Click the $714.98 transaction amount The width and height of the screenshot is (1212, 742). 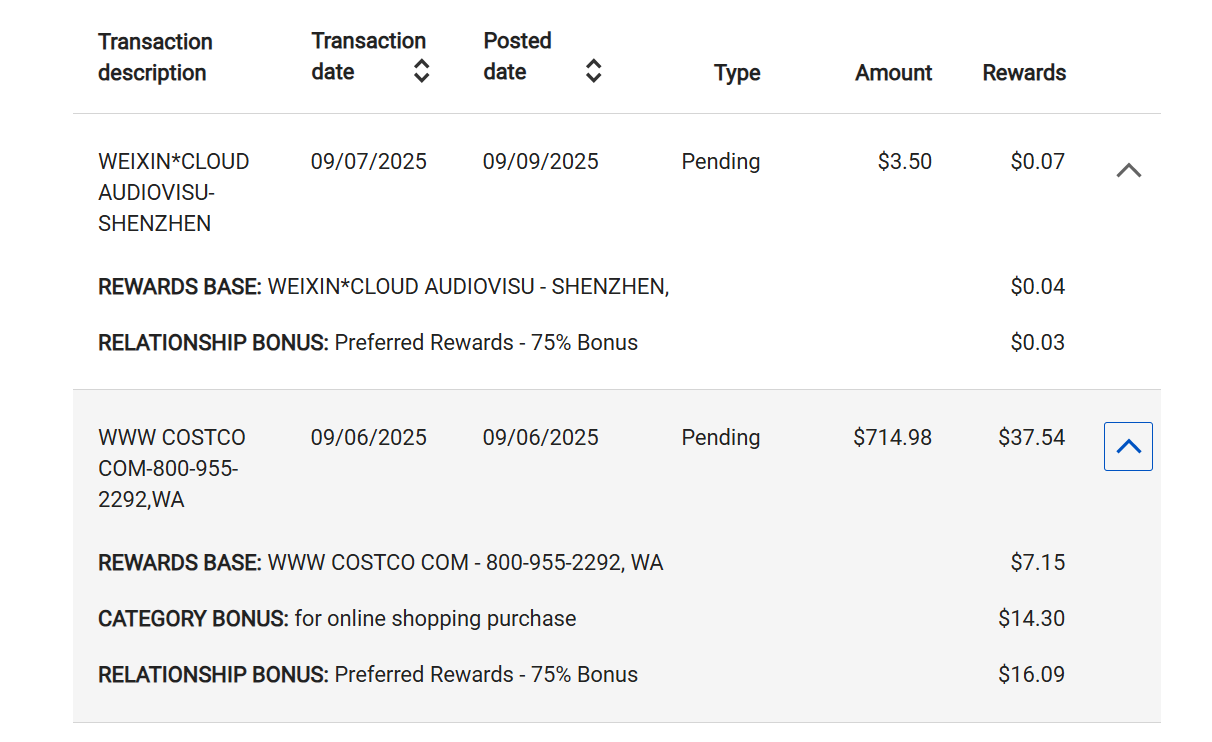[892, 438]
